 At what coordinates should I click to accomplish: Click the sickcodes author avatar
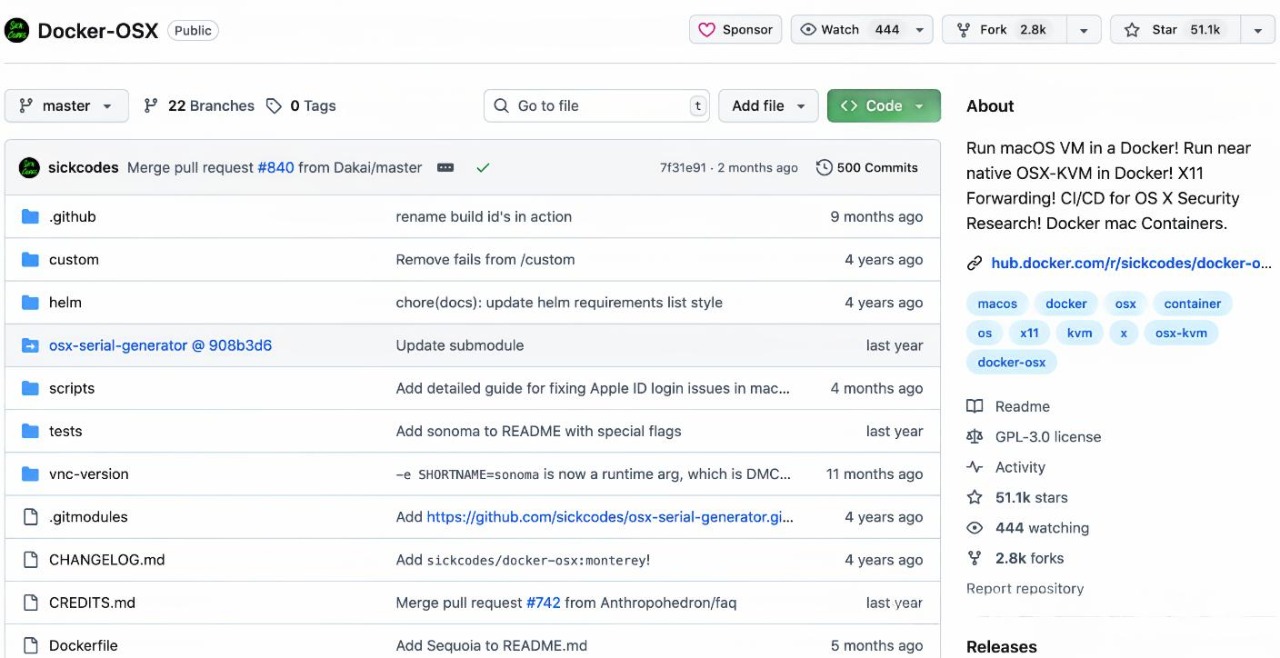point(29,168)
